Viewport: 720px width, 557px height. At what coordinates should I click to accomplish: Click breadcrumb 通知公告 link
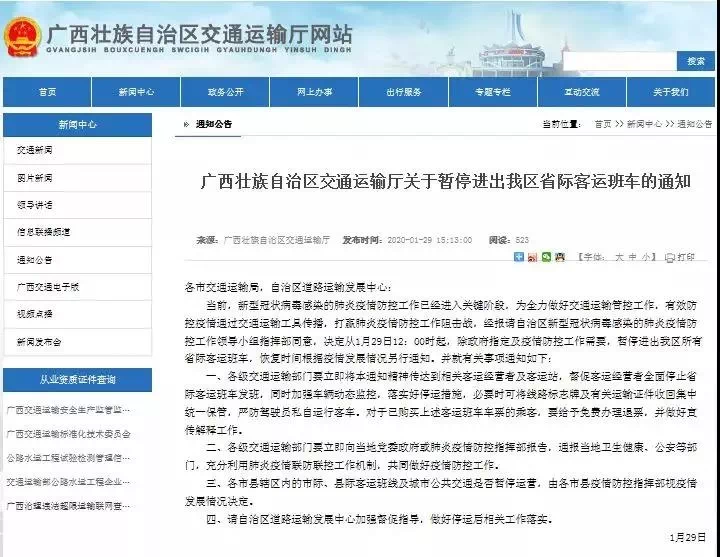click(695, 124)
